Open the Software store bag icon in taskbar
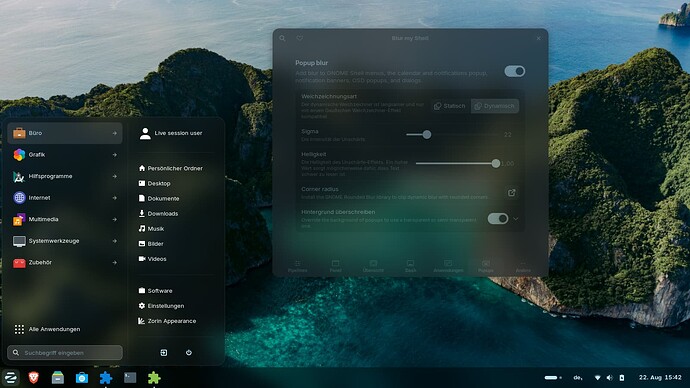Viewport: 690px width, 388px height. tap(82, 377)
